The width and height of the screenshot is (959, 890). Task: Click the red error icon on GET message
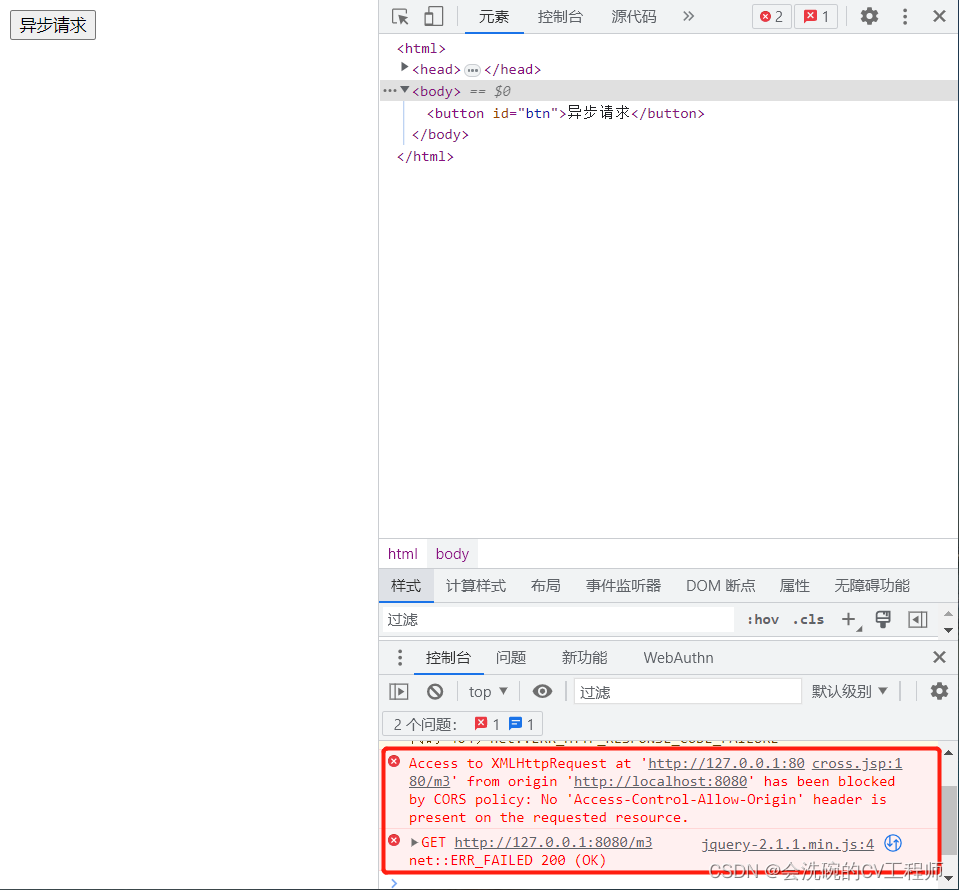click(x=394, y=840)
